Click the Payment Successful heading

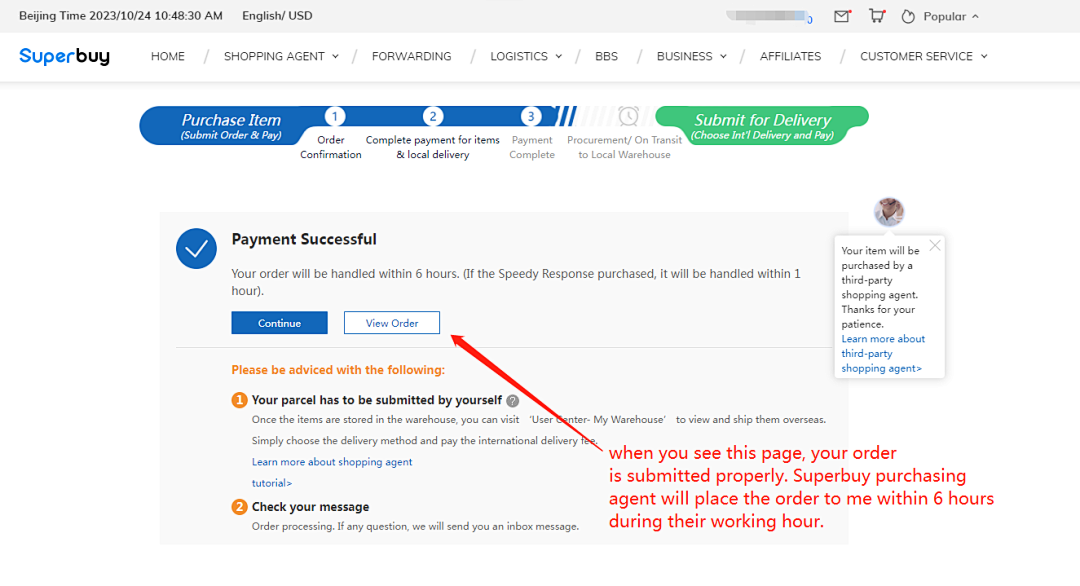304,239
